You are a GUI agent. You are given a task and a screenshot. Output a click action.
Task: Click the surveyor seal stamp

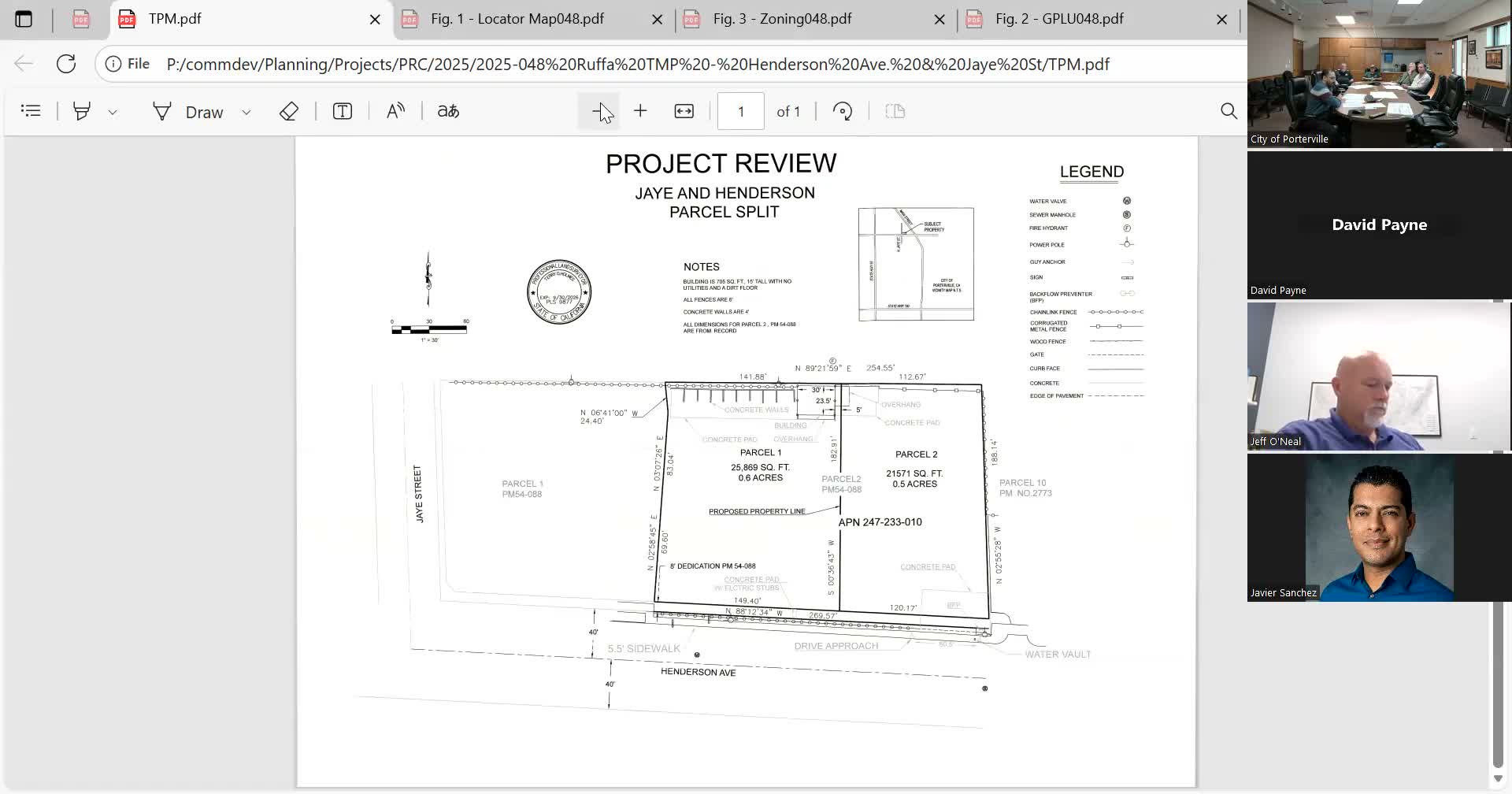[559, 292]
